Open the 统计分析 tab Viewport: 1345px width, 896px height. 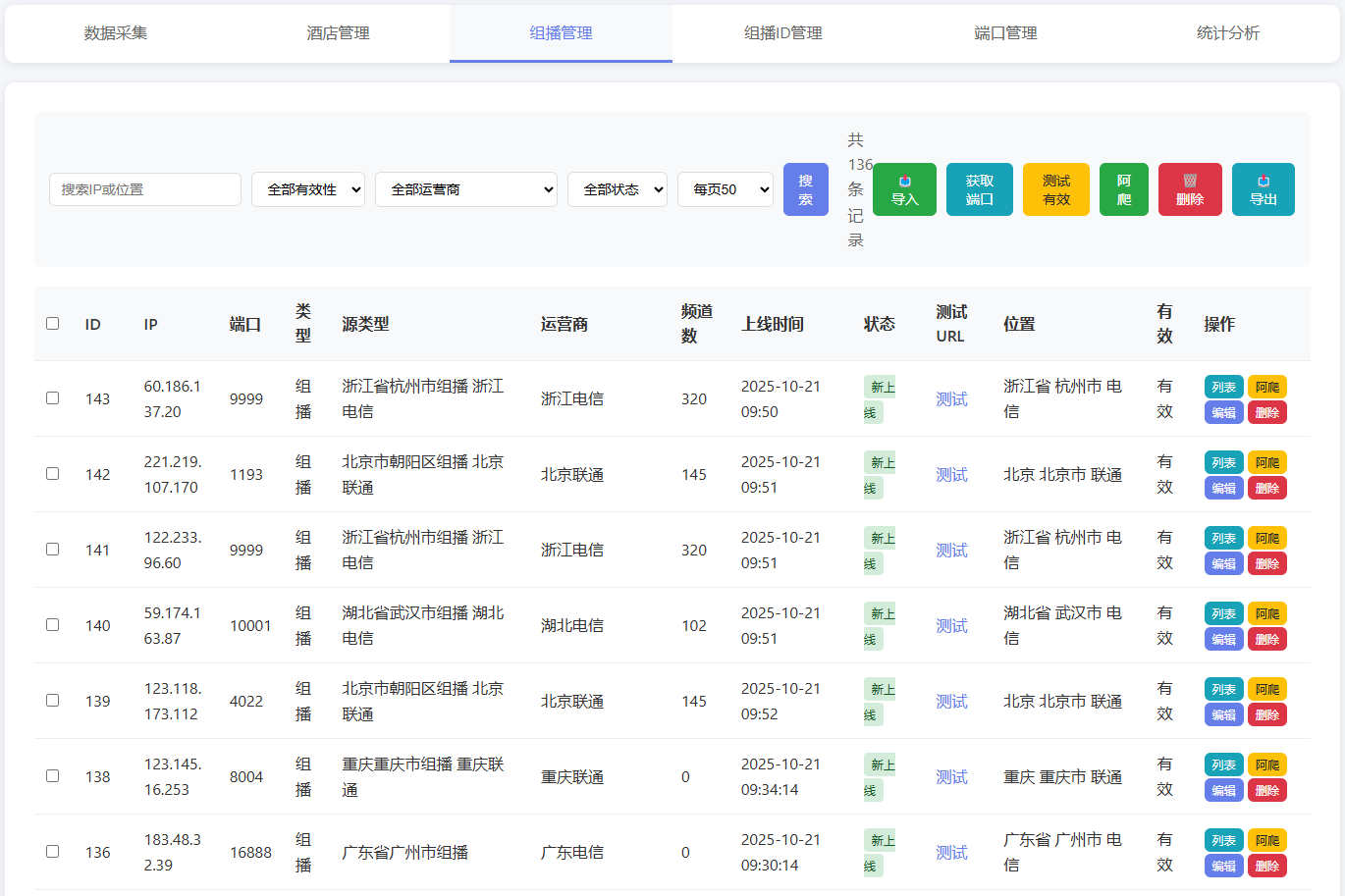pyautogui.click(x=1227, y=33)
